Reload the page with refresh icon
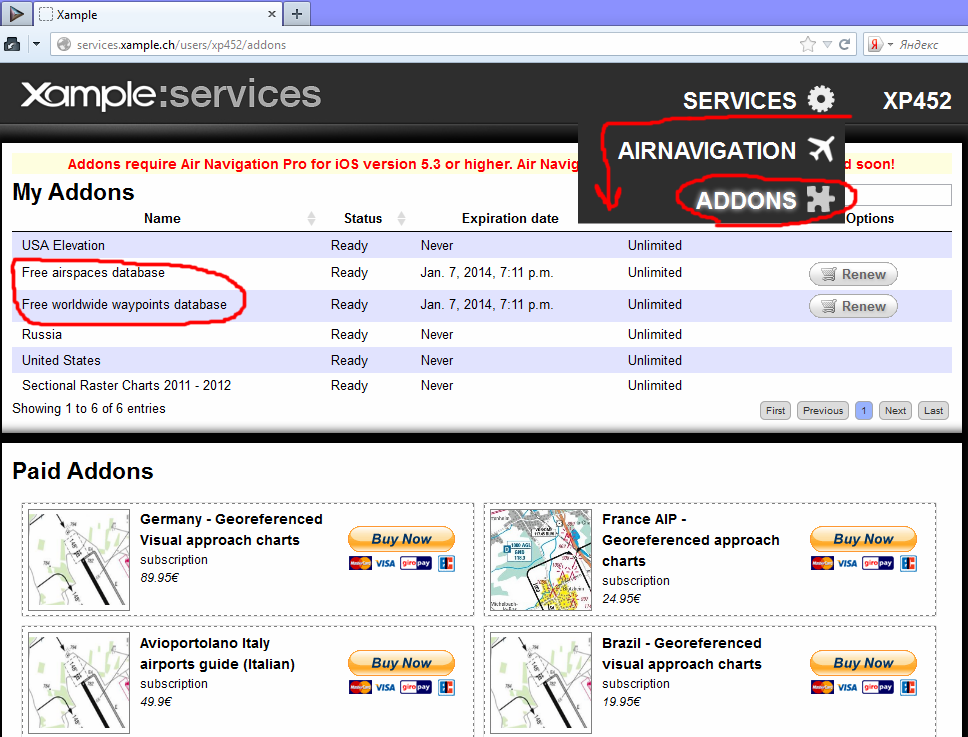The image size is (968, 737). [845, 45]
